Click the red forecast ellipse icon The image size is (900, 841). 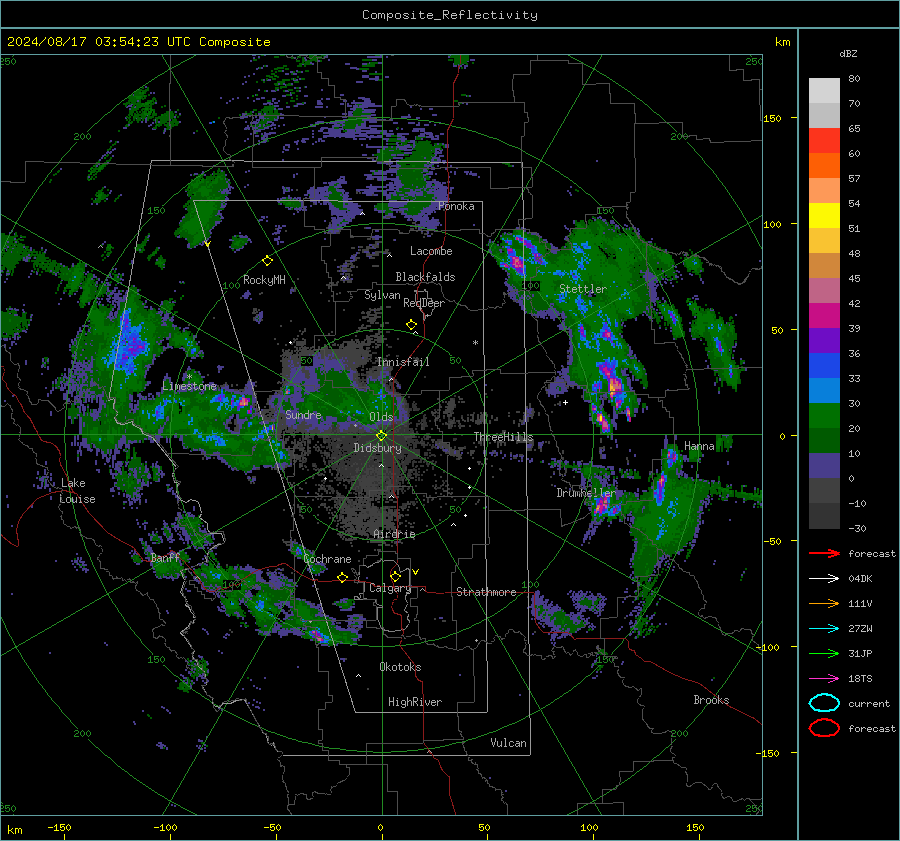pos(824,728)
